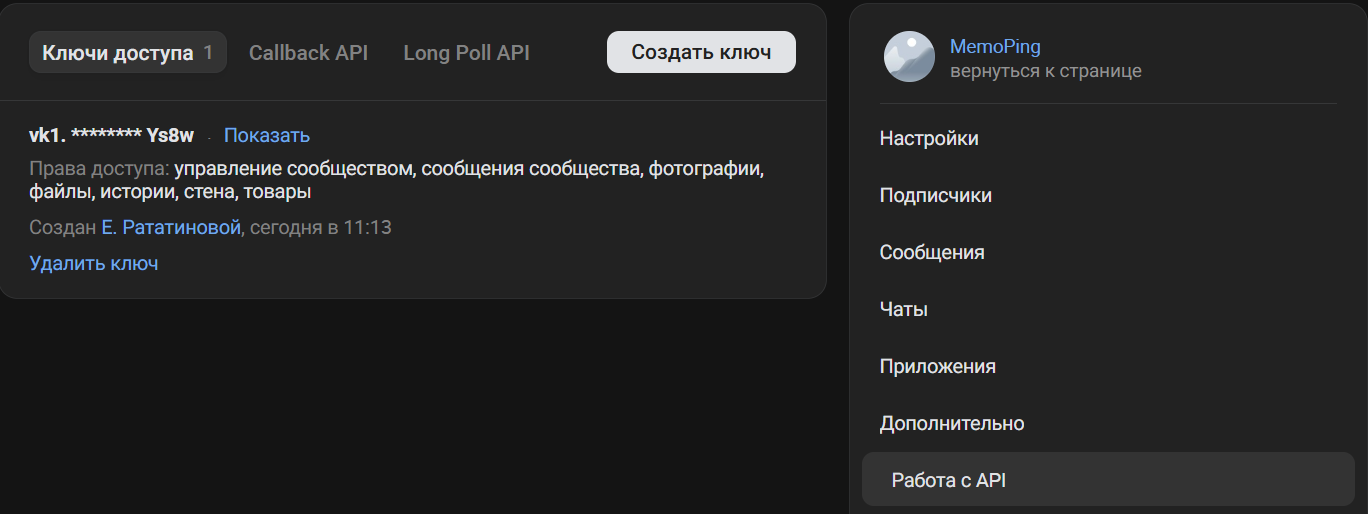Select 'Чаты' in the sidebar

(x=904, y=310)
